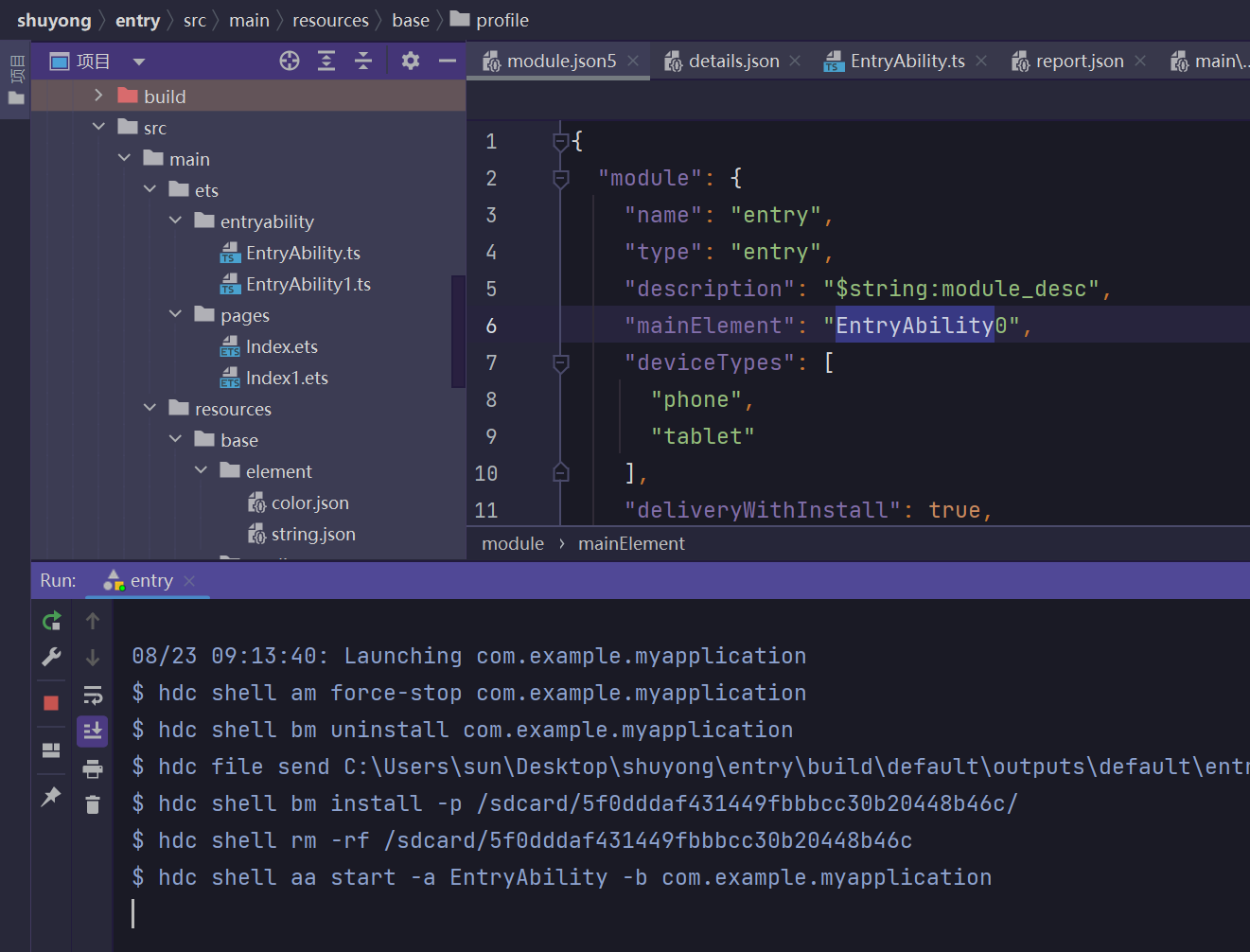
Task: Close the report.json tab
Action: [1140, 62]
